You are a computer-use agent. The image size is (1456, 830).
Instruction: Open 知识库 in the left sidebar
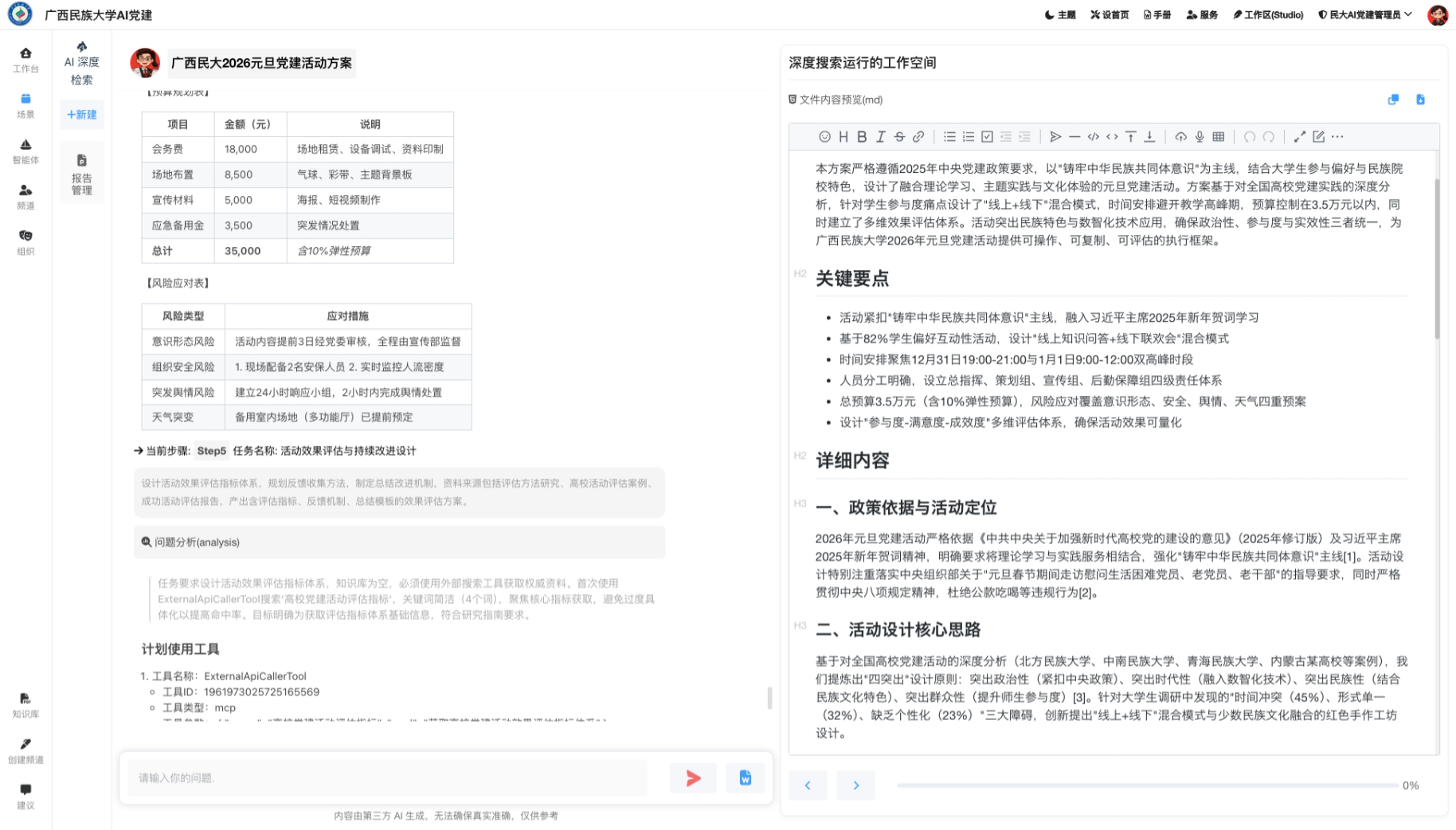click(x=25, y=705)
